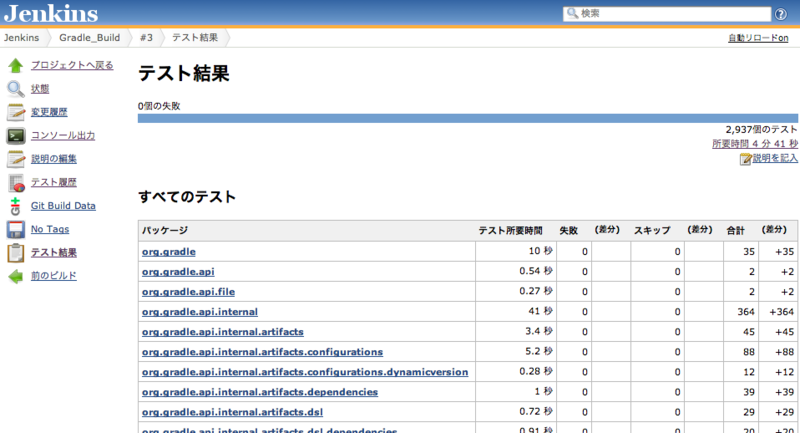The width and height of the screenshot is (800, 433).
Task: Click the pencil icon beside 説明を記入
Action: pos(745,159)
